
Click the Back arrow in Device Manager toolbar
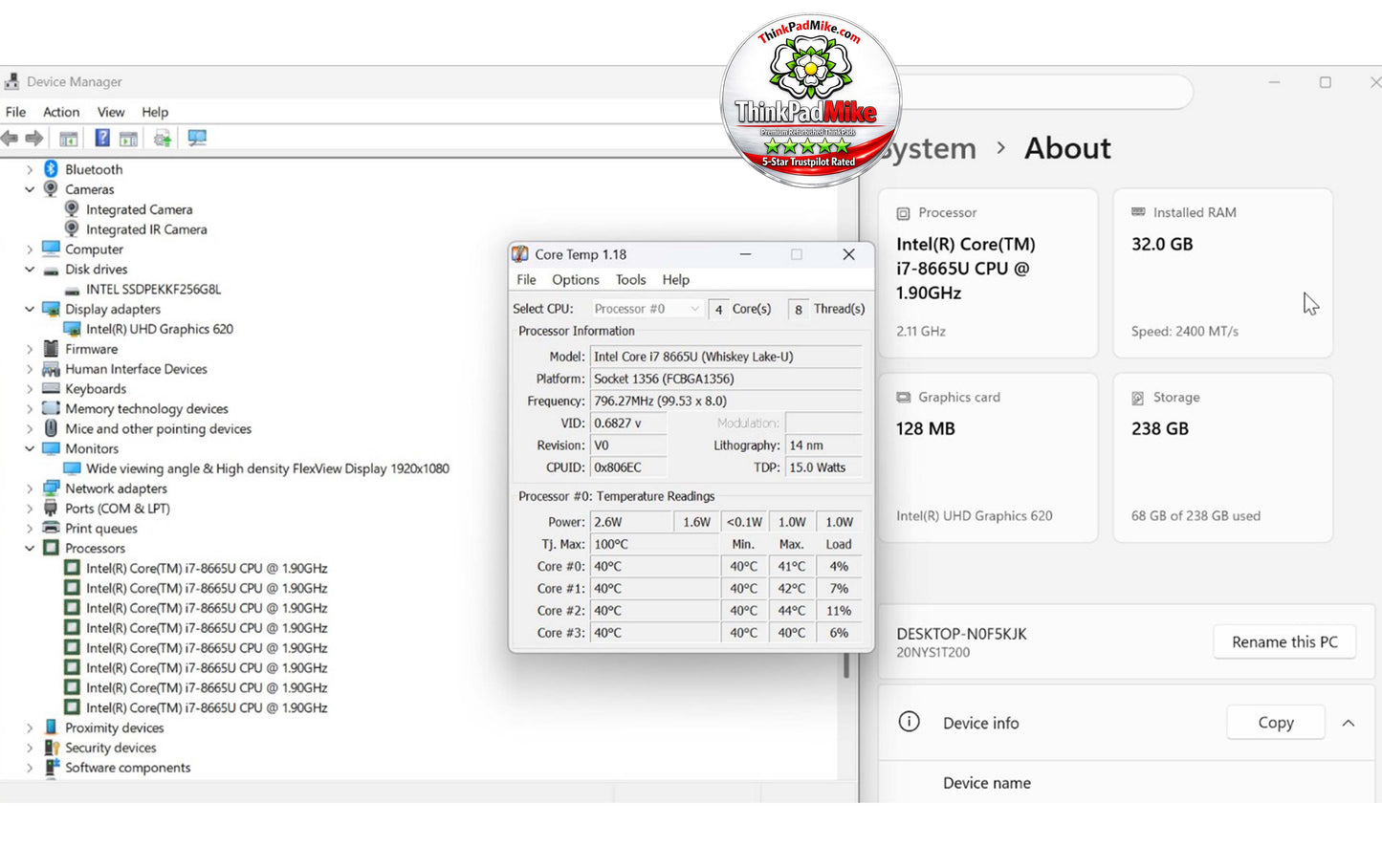point(11,139)
